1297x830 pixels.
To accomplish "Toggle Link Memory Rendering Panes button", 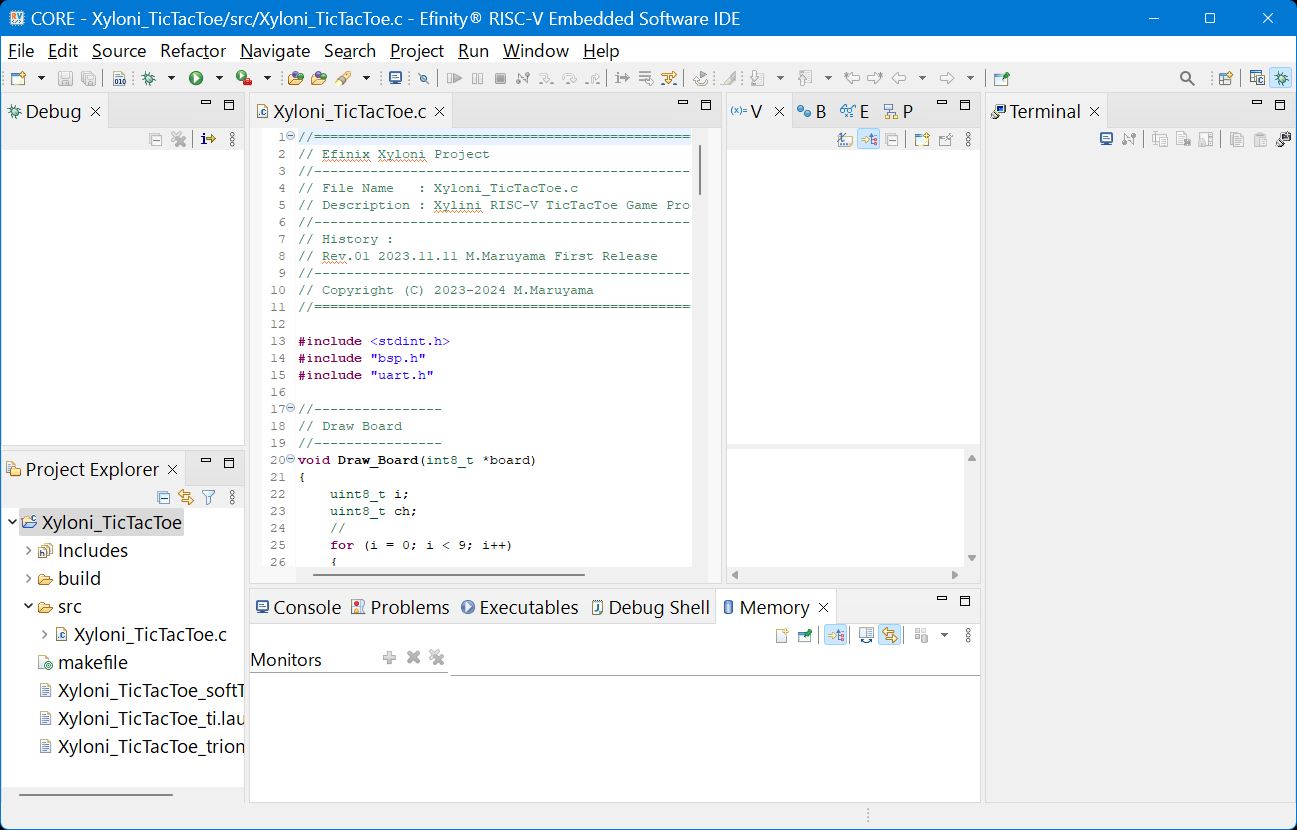I will click(889, 635).
